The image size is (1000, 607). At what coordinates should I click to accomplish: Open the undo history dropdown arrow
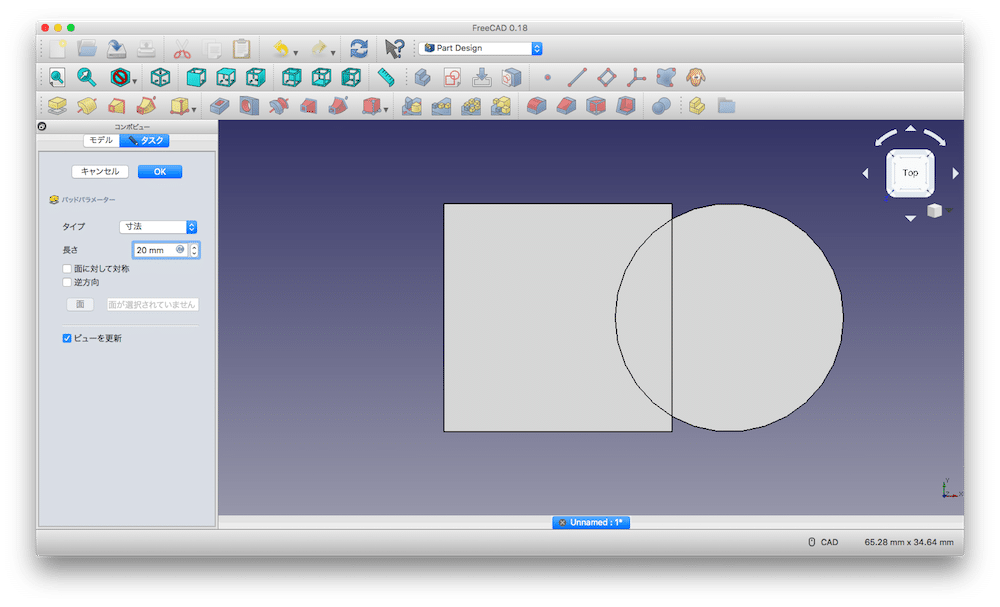pyautogui.click(x=296, y=51)
